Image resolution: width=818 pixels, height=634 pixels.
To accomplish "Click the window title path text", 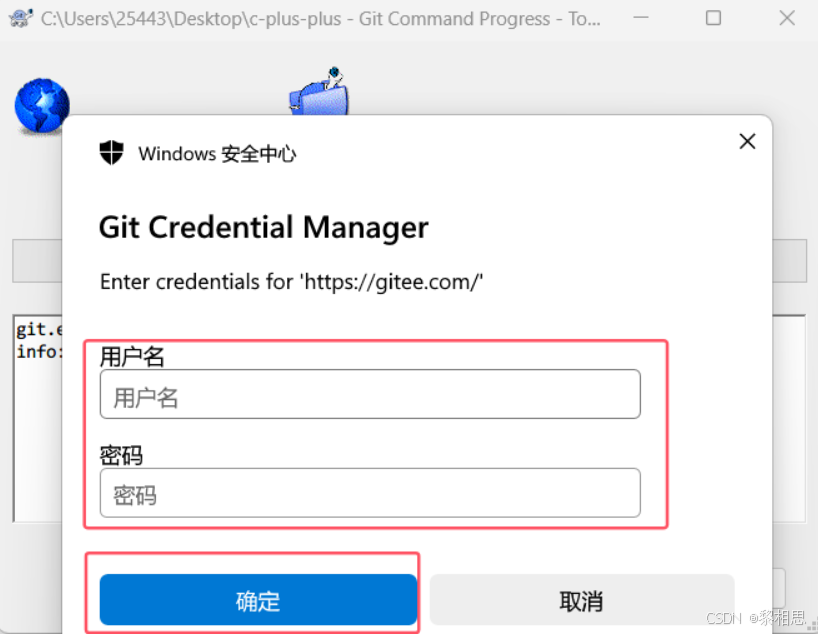I will (320, 19).
